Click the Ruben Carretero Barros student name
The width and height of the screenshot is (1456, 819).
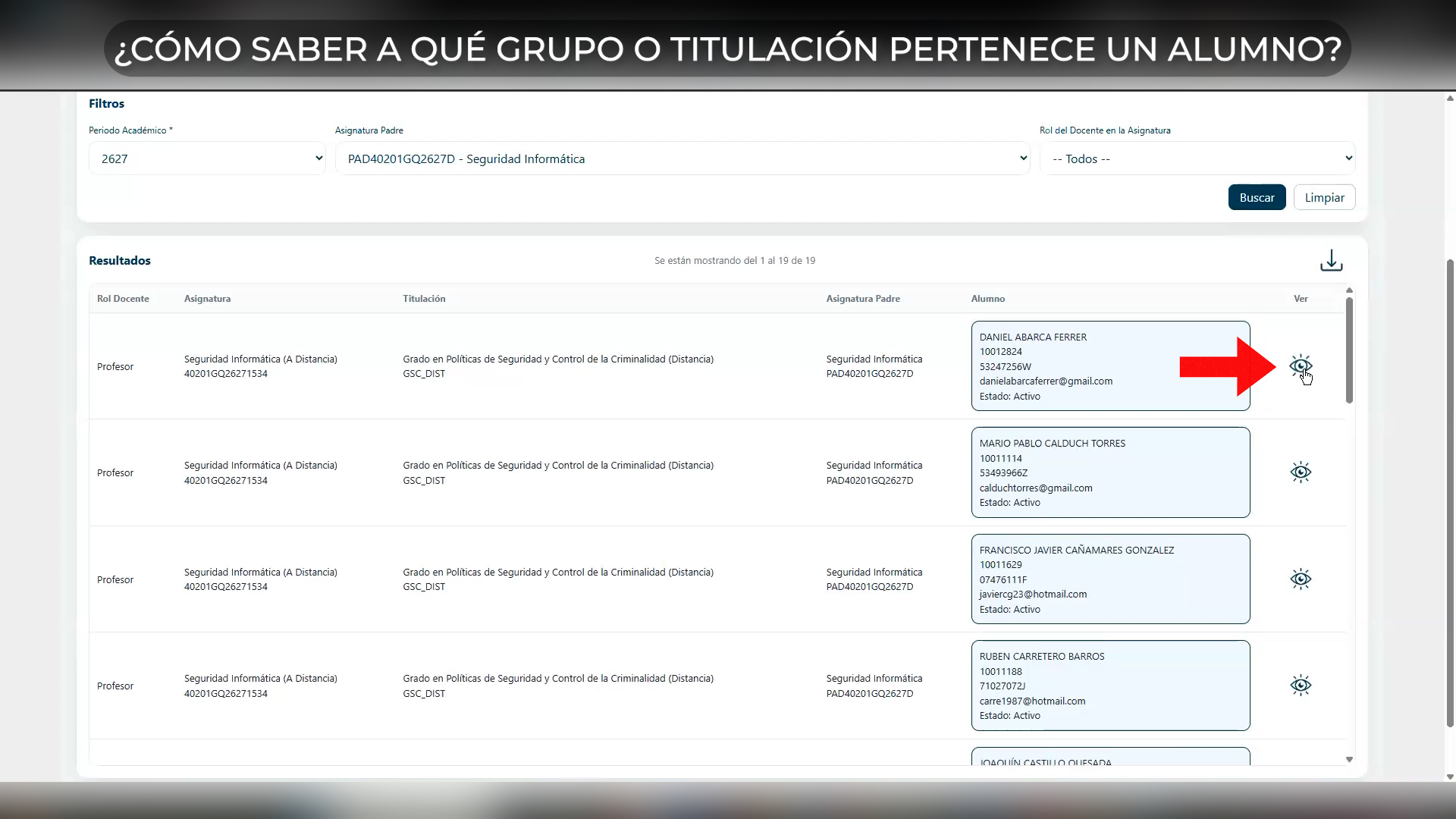coord(1042,657)
